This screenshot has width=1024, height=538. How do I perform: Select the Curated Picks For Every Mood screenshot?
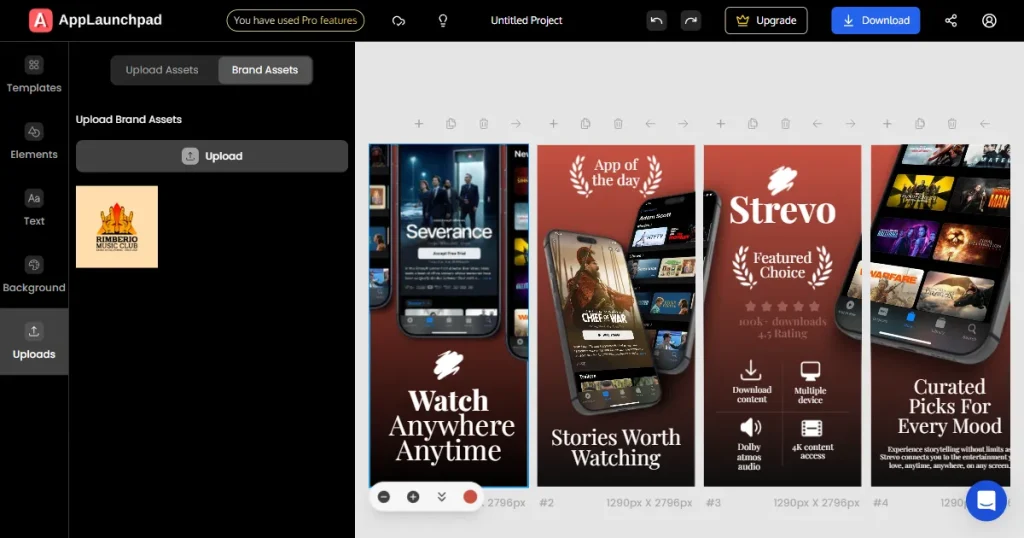coord(940,315)
